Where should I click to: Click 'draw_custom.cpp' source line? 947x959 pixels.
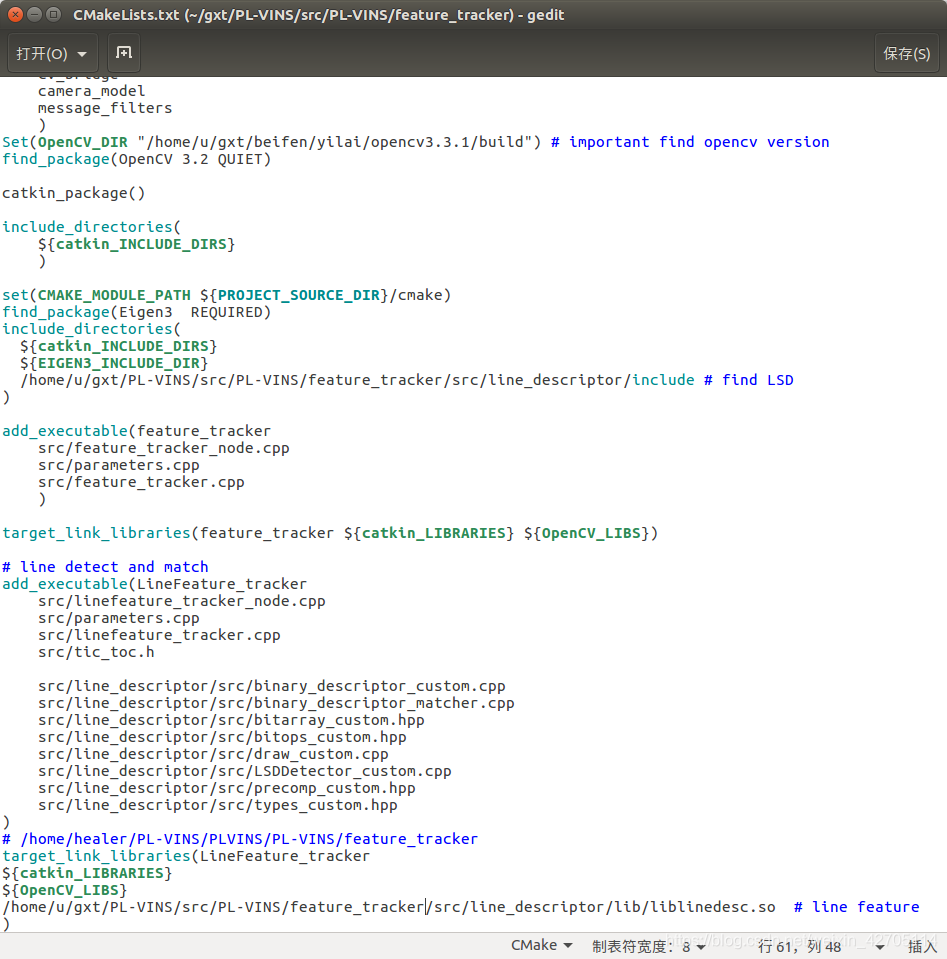(x=213, y=754)
